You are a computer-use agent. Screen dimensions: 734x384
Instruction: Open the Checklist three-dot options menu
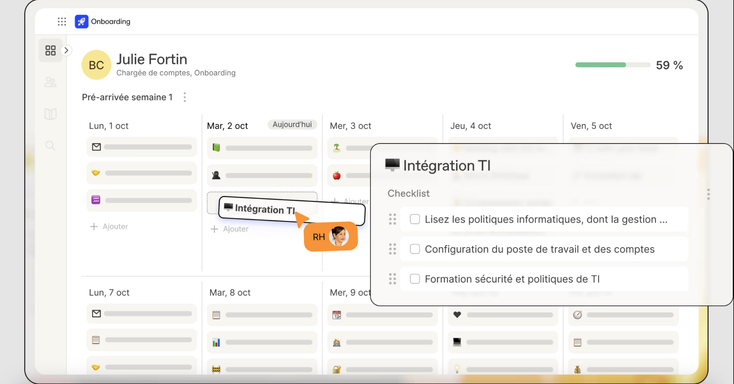click(x=708, y=194)
